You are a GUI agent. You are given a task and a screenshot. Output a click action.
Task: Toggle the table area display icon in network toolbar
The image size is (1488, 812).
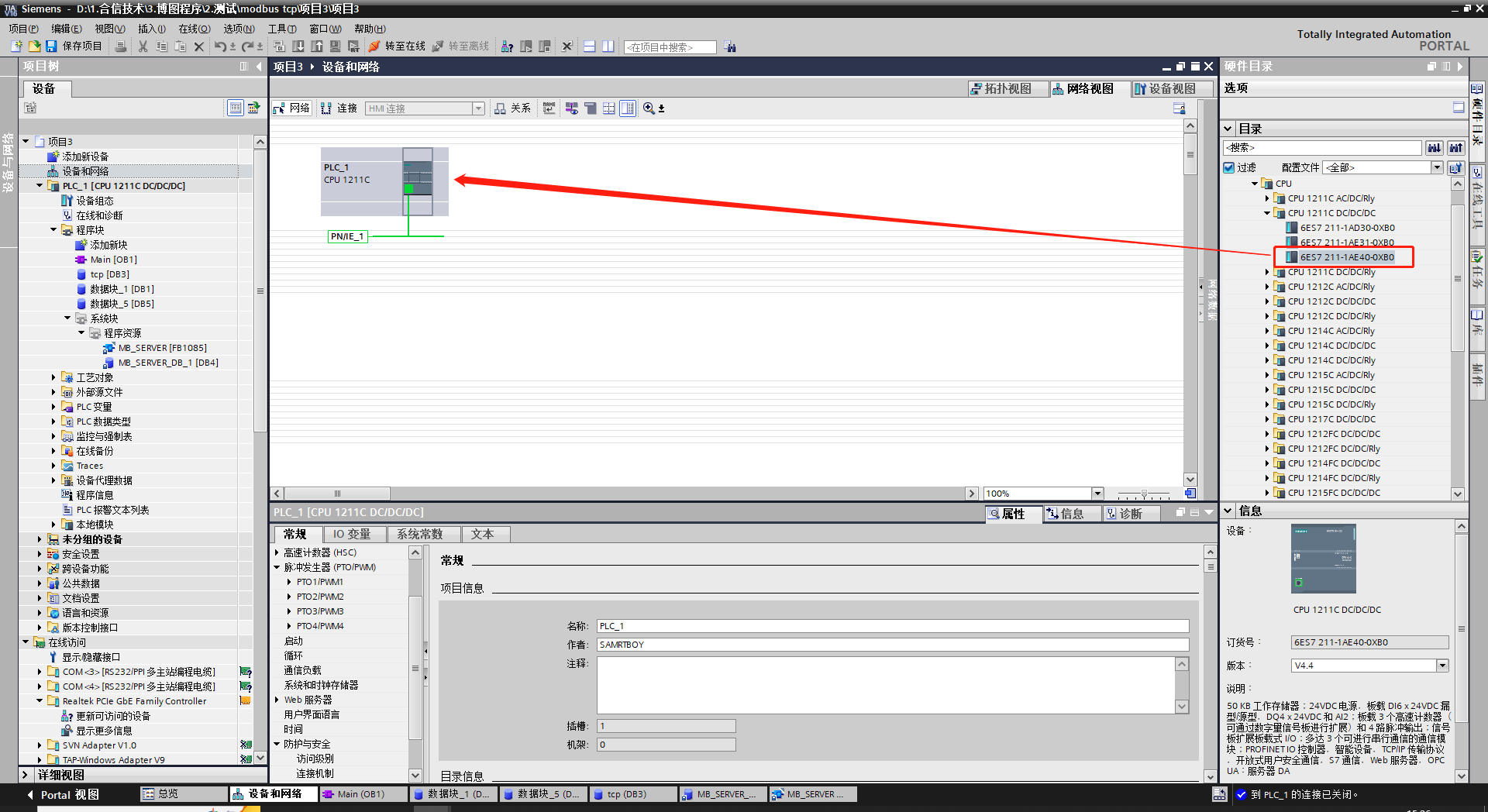628,108
